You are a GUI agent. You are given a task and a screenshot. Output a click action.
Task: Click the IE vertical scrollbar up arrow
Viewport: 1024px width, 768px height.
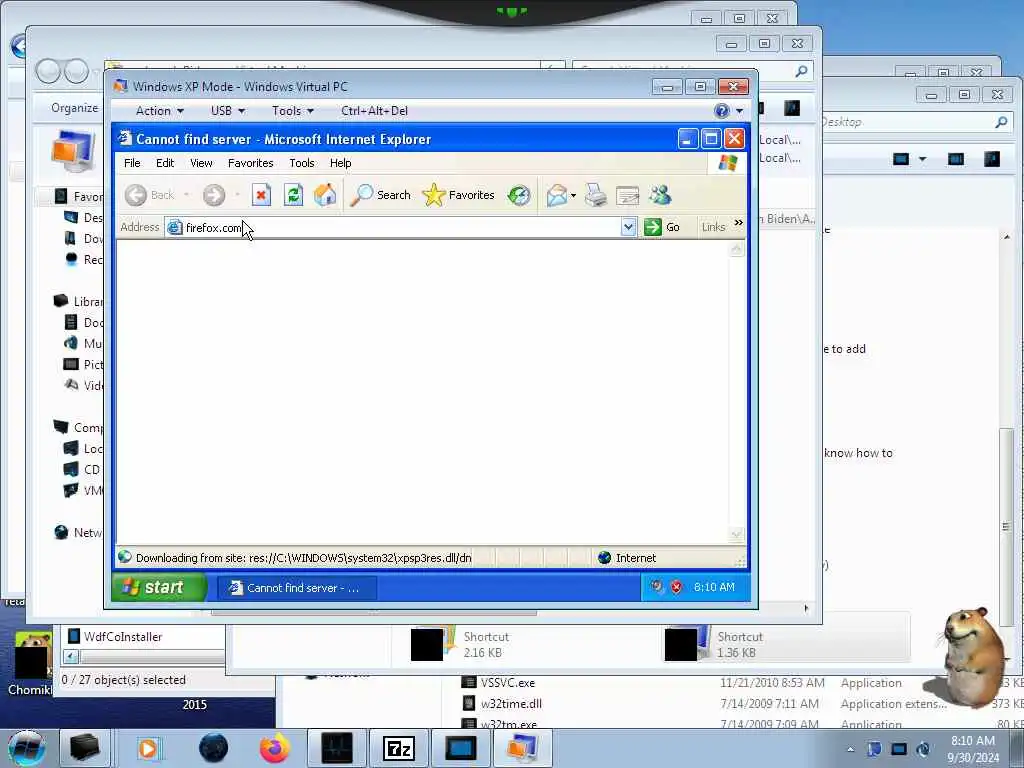(x=736, y=249)
